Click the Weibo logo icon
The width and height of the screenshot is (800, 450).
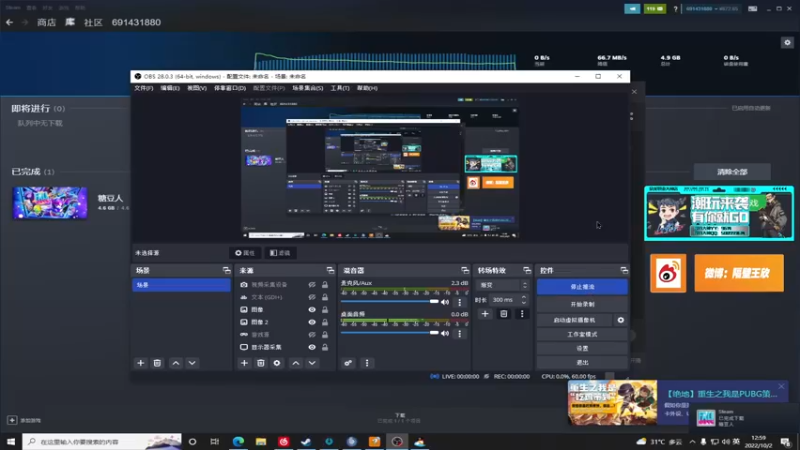pos(668,273)
